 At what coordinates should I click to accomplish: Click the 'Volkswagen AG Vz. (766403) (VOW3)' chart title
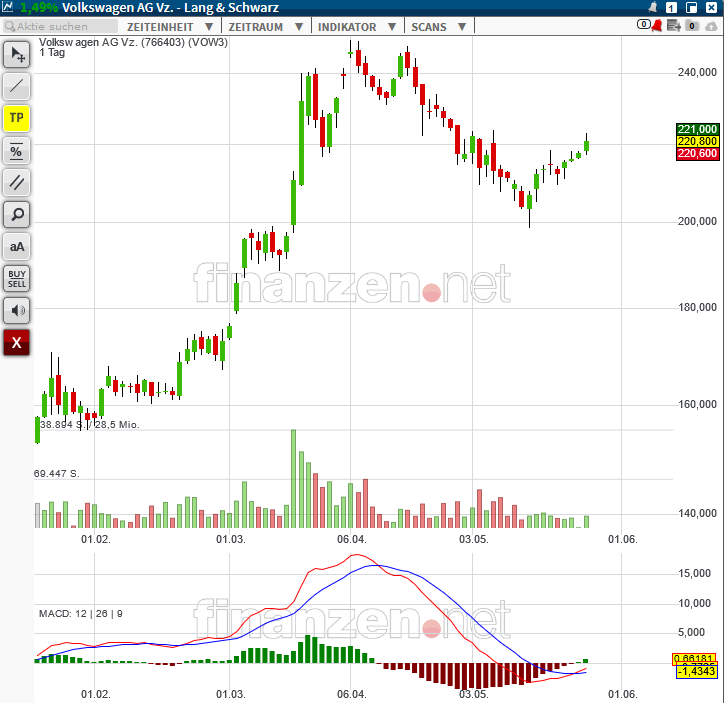click(133, 42)
